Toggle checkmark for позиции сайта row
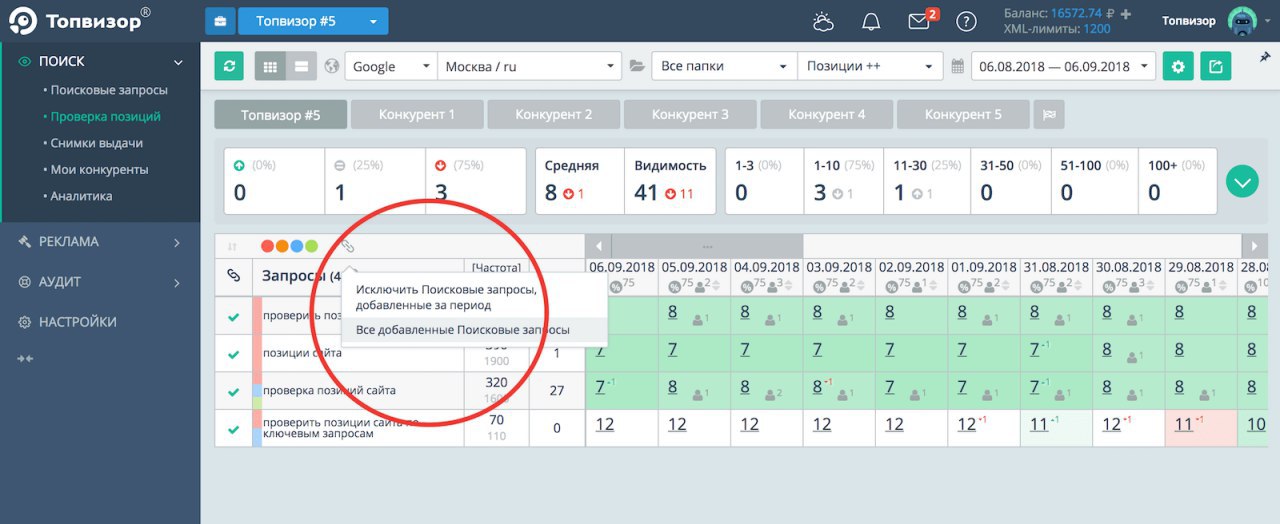Viewport: 1280px width, 524px height. coord(233,353)
